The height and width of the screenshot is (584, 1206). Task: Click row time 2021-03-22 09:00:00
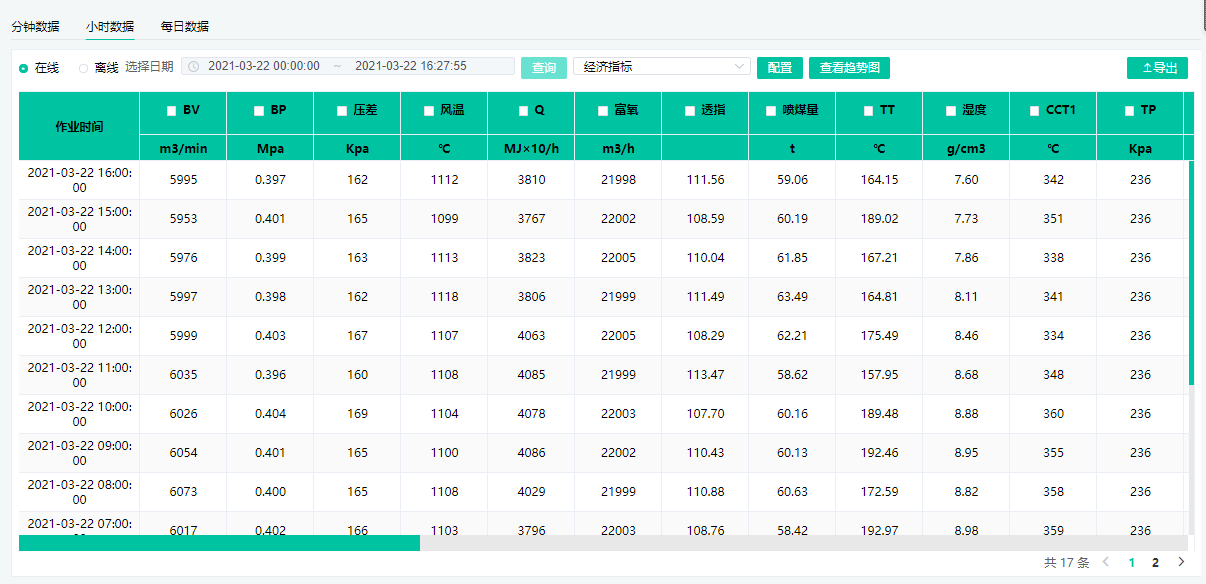click(x=79, y=453)
